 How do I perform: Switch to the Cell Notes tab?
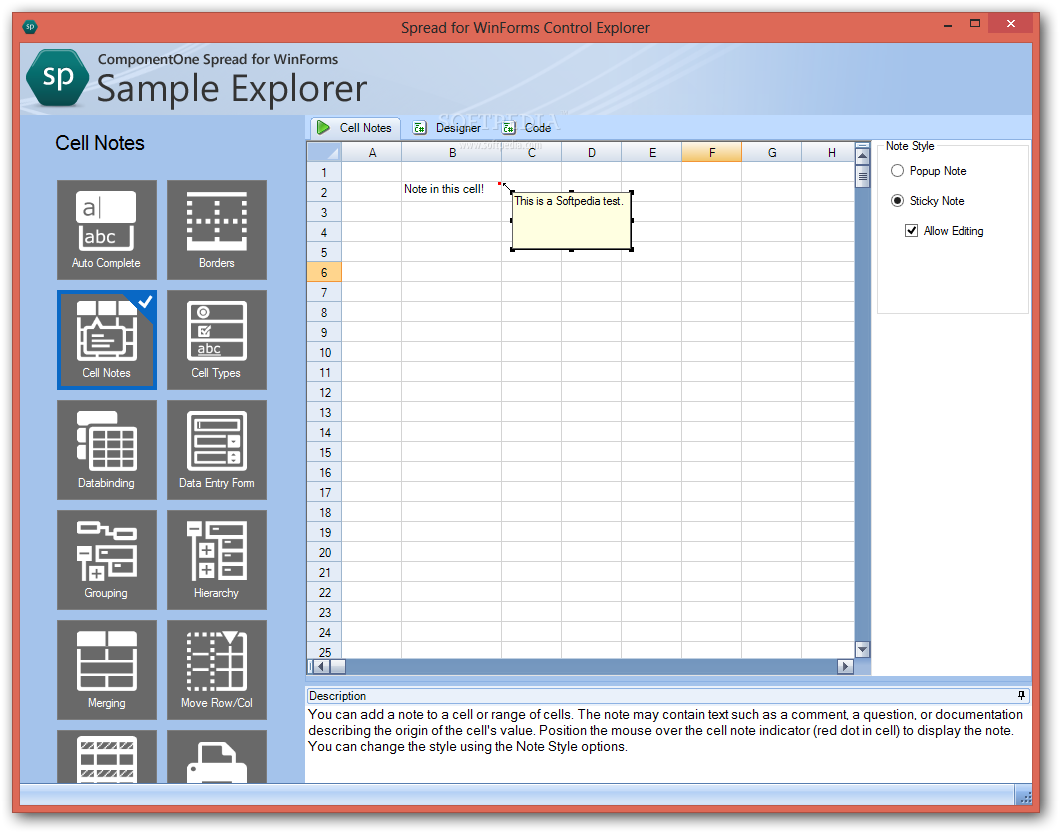click(355, 128)
